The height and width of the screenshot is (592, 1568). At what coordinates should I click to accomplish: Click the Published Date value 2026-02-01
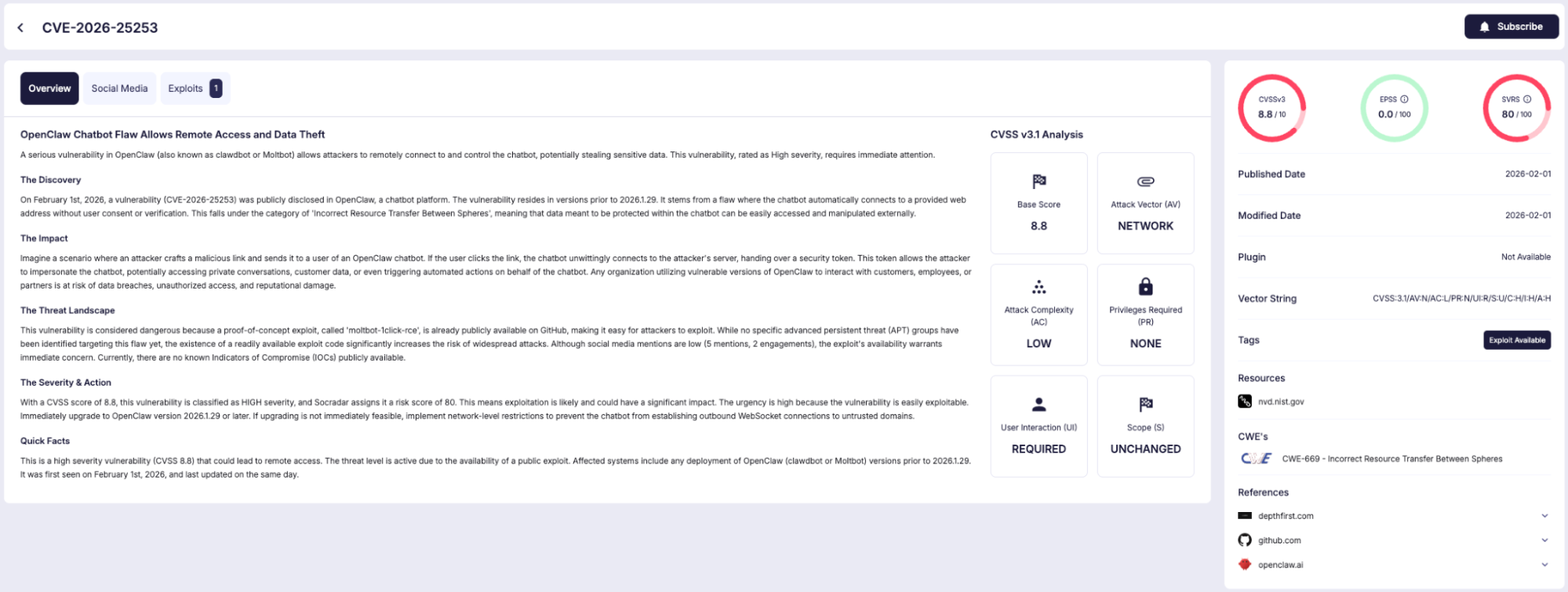point(1527,174)
